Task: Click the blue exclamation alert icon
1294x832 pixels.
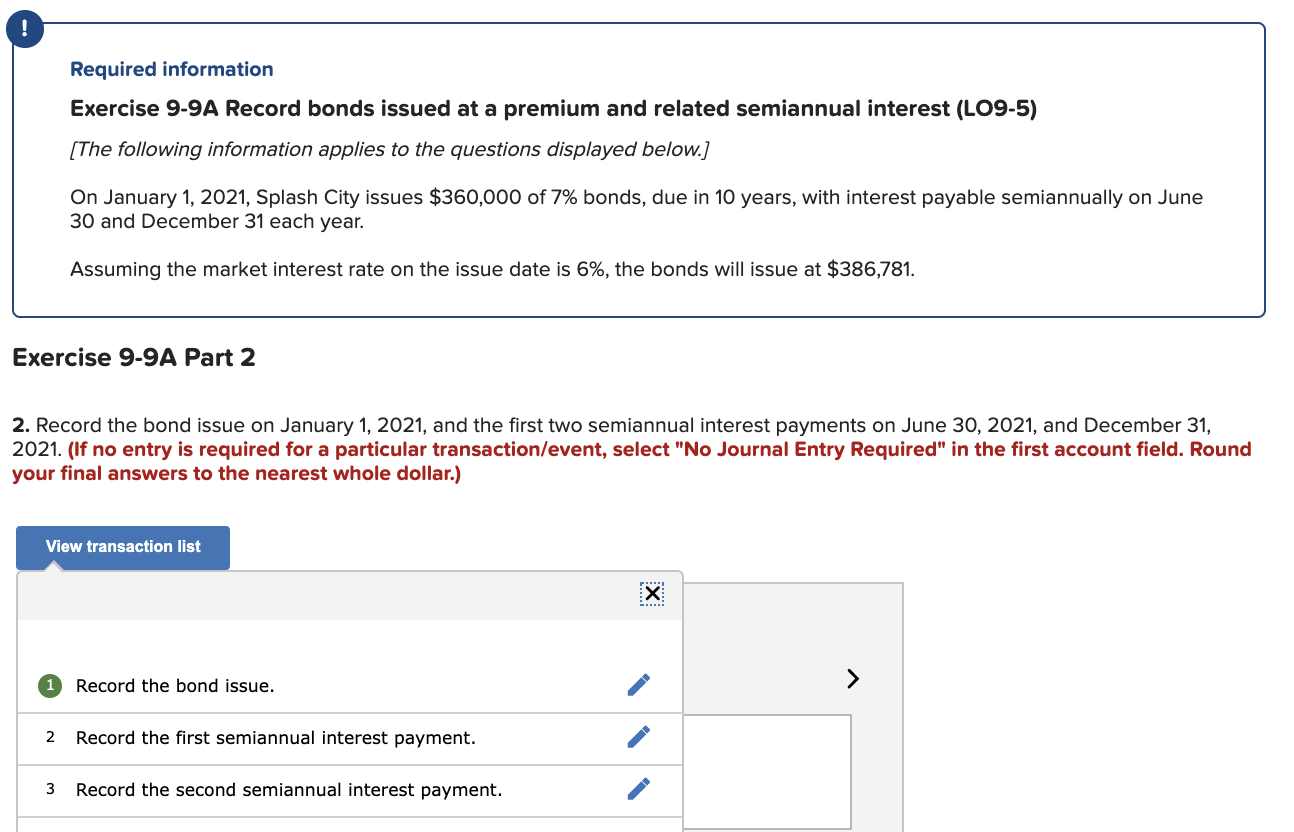Action: point(24,29)
